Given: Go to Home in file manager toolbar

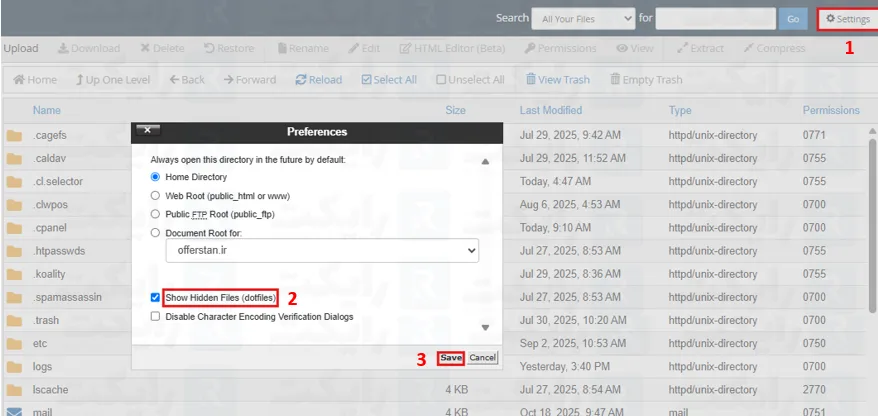Looking at the screenshot, I should coord(34,80).
